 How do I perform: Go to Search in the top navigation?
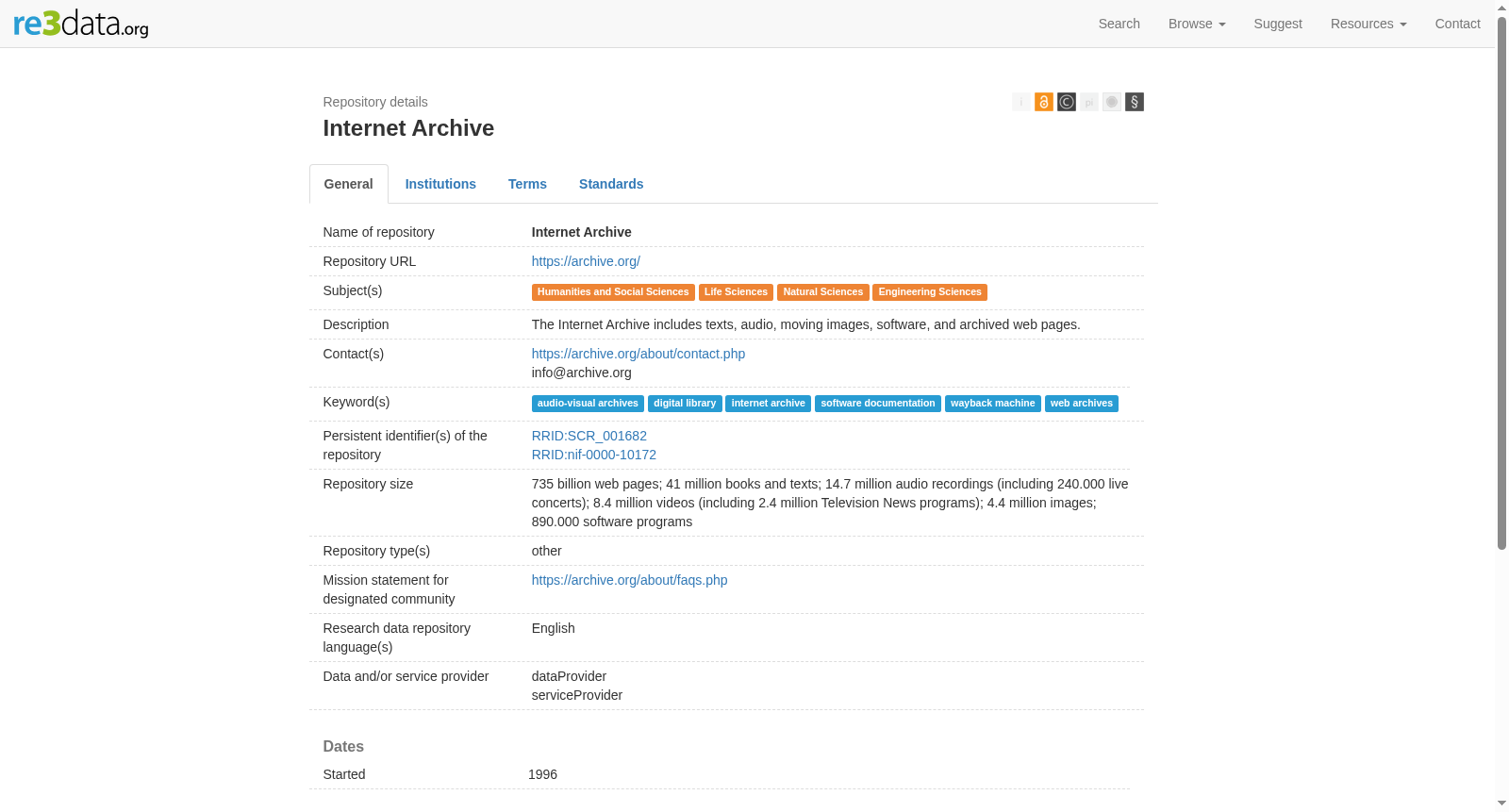[1119, 24]
